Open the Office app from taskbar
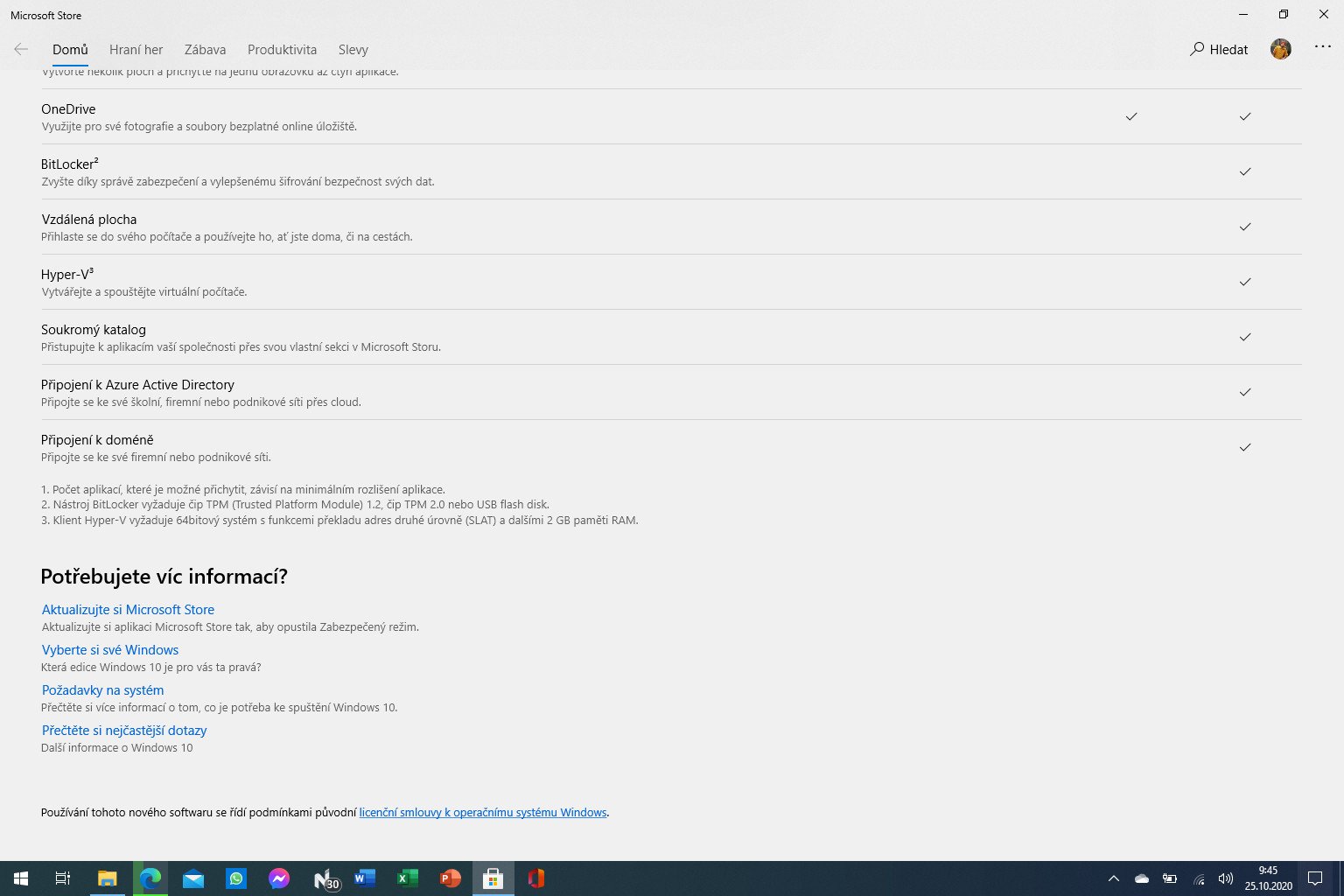The image size is (1344, 896). click(x=536, y=878)
